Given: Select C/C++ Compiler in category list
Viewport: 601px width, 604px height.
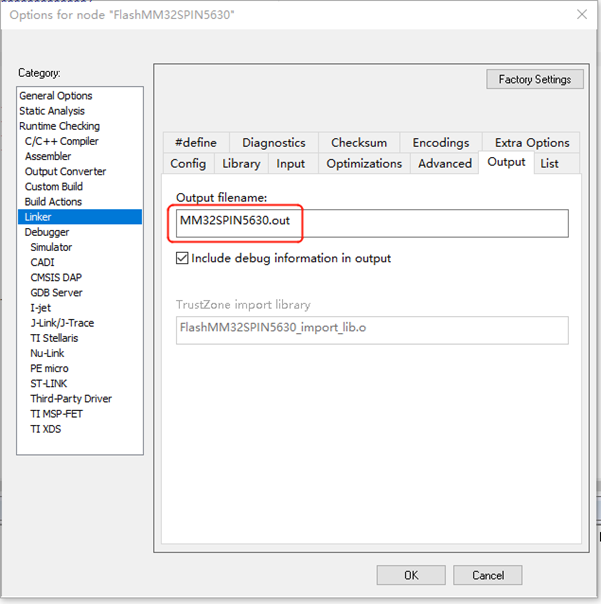Looking at the screenshot, I should (62, 141).
